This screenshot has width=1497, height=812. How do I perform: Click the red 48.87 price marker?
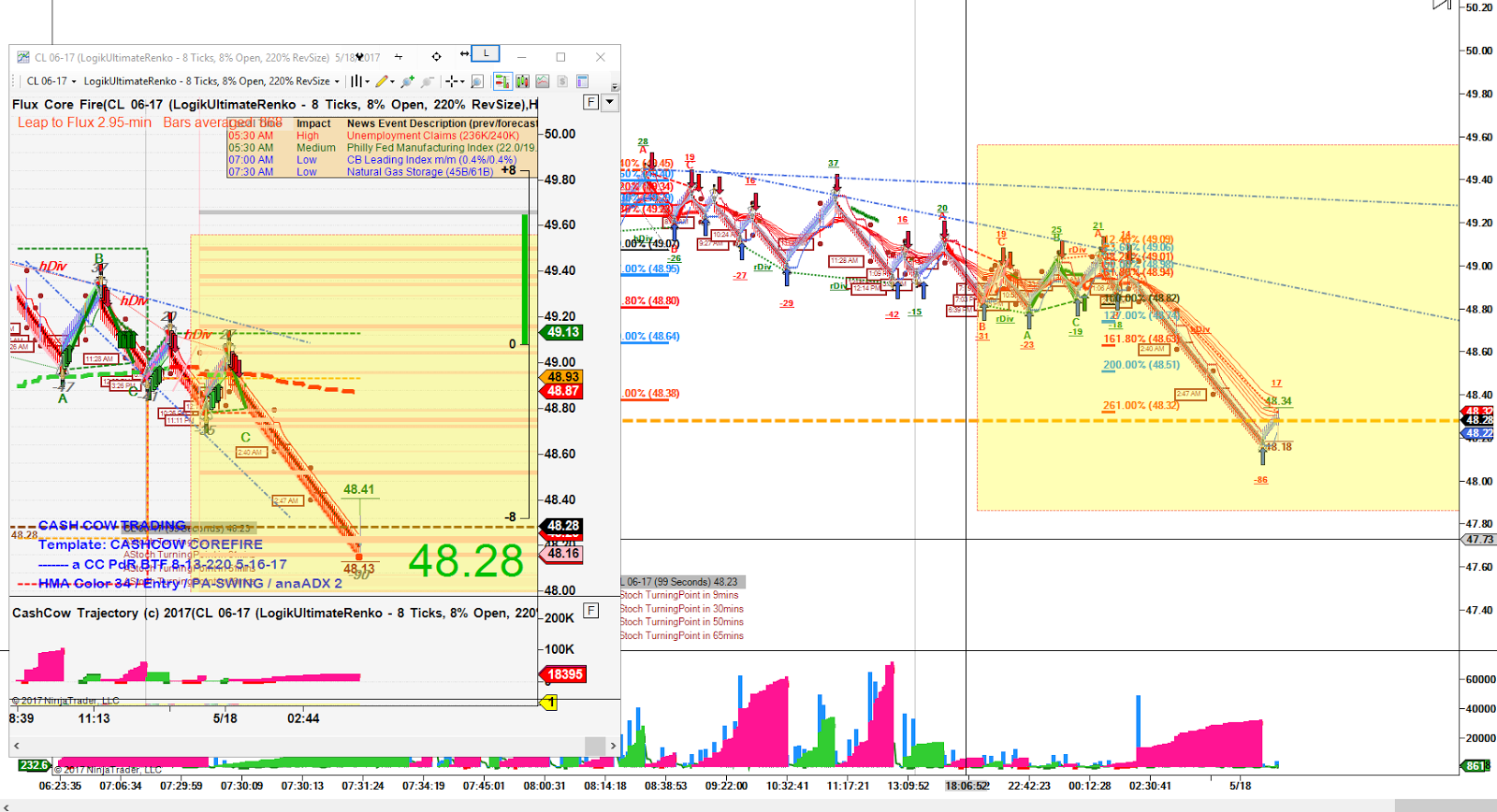tap(561, 391)
